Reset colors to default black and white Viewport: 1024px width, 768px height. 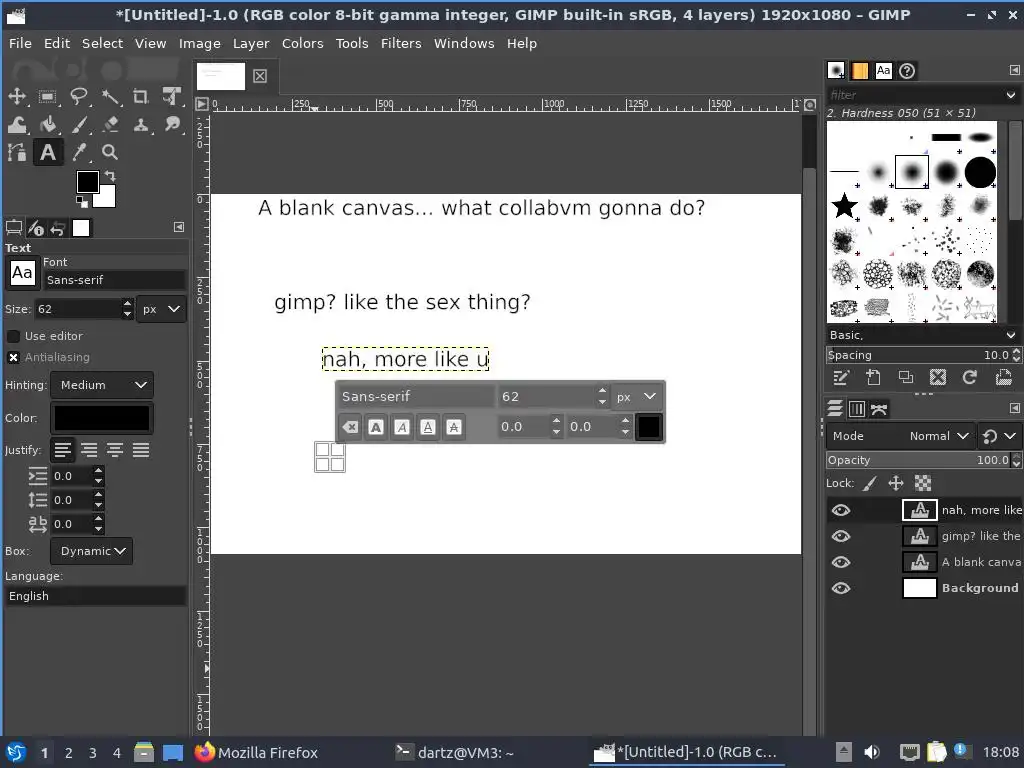tap(82, 201)
